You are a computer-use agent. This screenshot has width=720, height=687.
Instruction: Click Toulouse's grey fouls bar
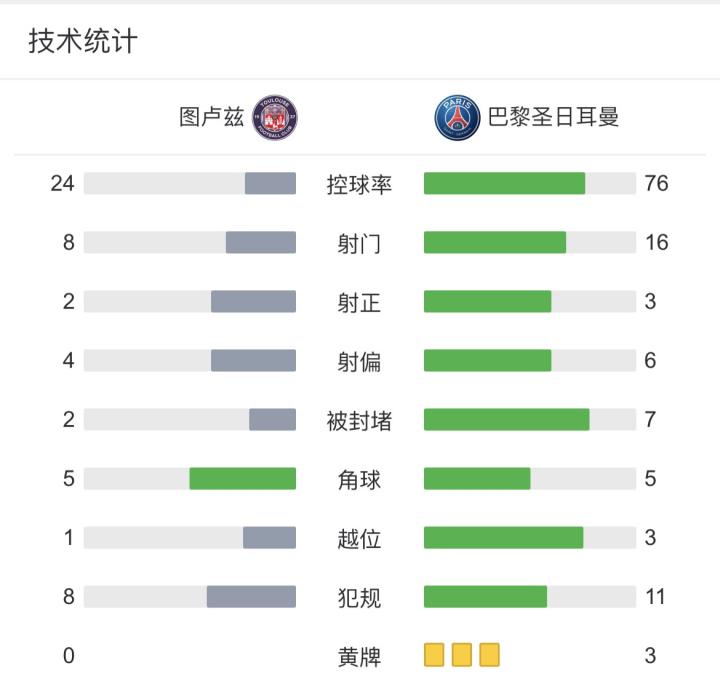[x=251, y=597]
